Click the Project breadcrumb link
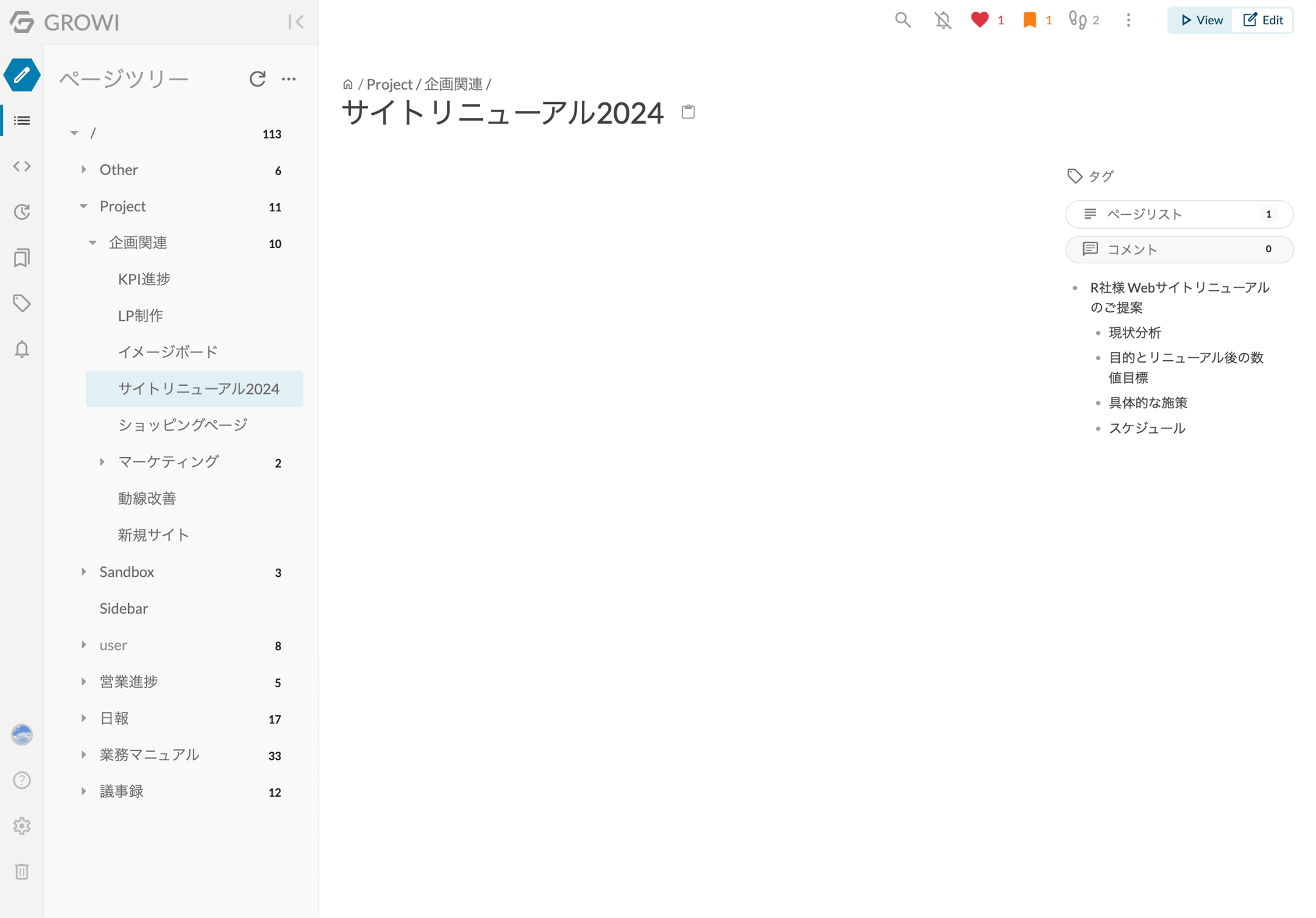The image size is (1316, 918). click(390, 84)
